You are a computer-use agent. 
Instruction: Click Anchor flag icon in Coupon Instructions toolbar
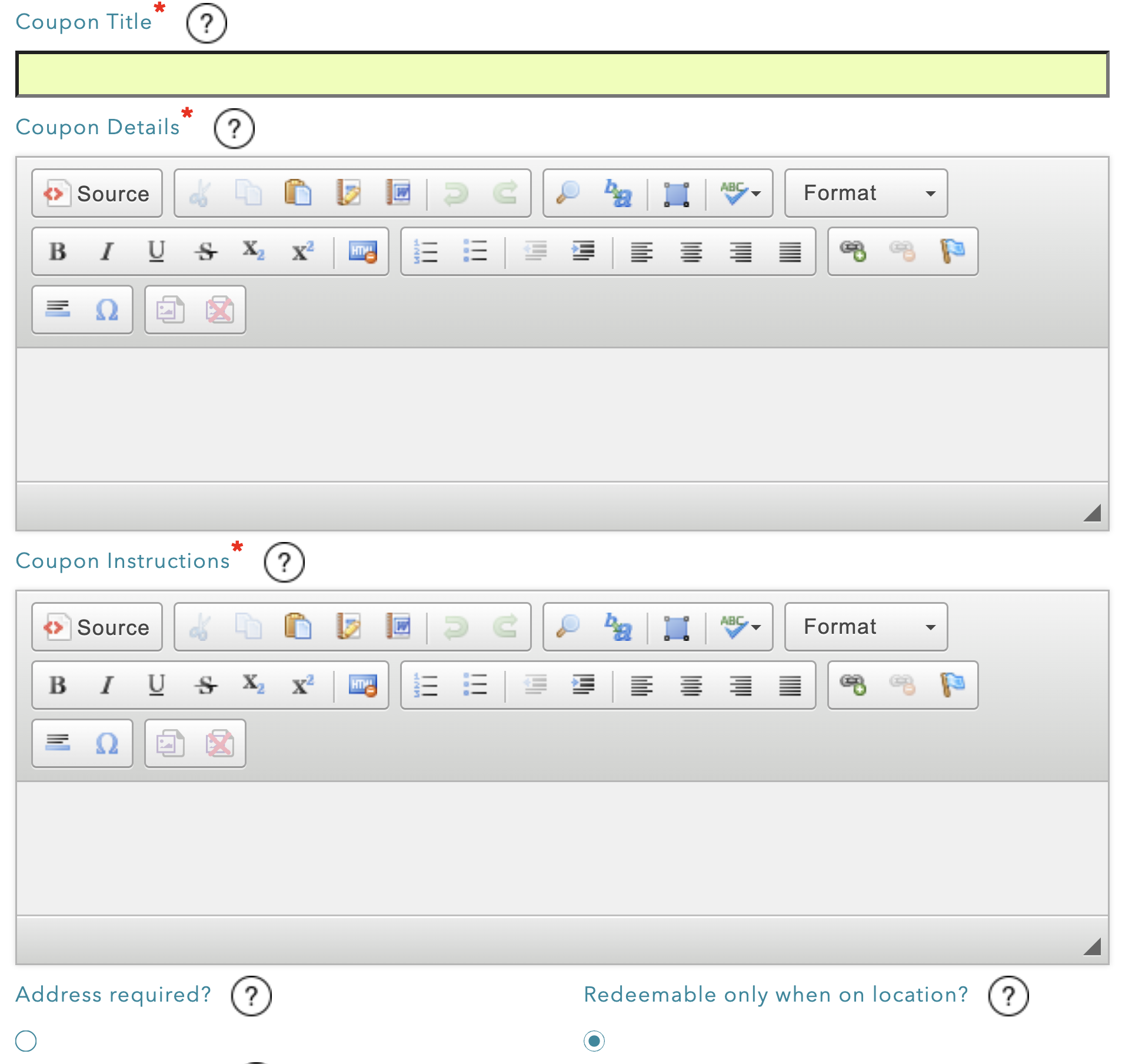(952, 686)
